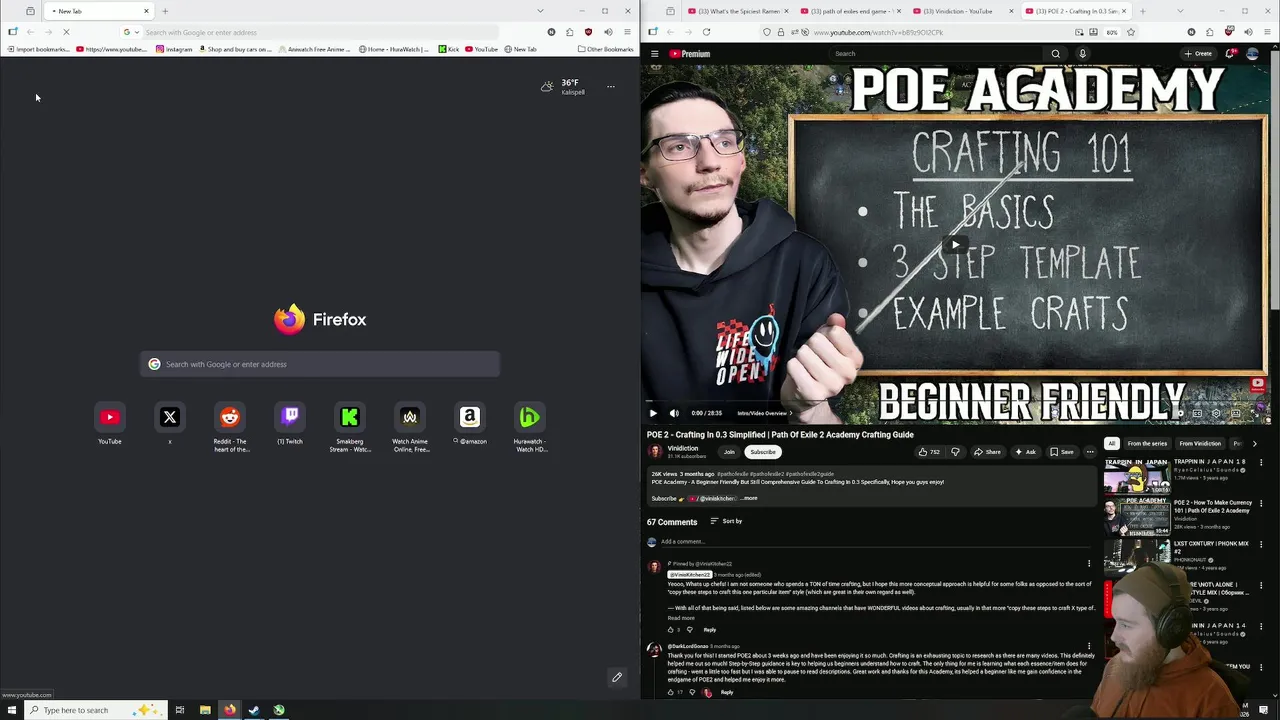Like the video (752 likes)
This screenshot has height=720, width=1280.
pyautogui.click(x=930, y=452)
